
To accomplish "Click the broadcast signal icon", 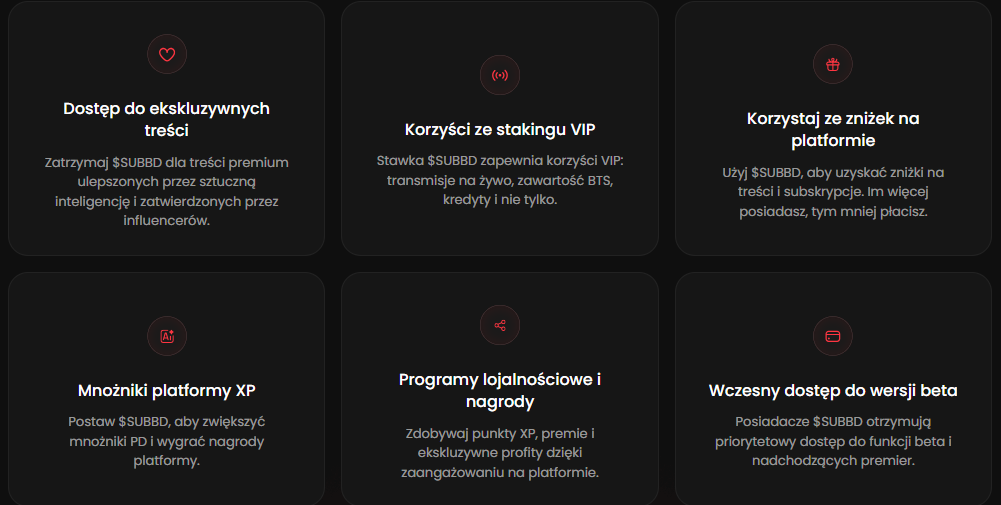I will (500, 75).
